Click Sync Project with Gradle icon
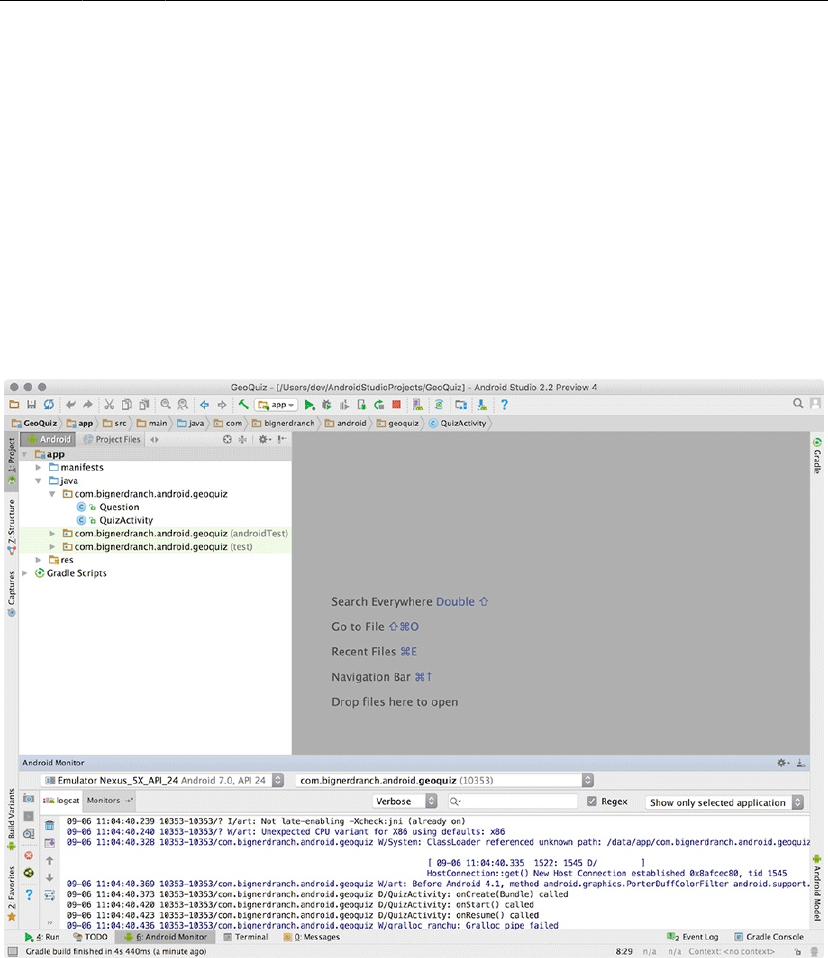The height and width of the screenshot is (958, 828). [439, 404]
